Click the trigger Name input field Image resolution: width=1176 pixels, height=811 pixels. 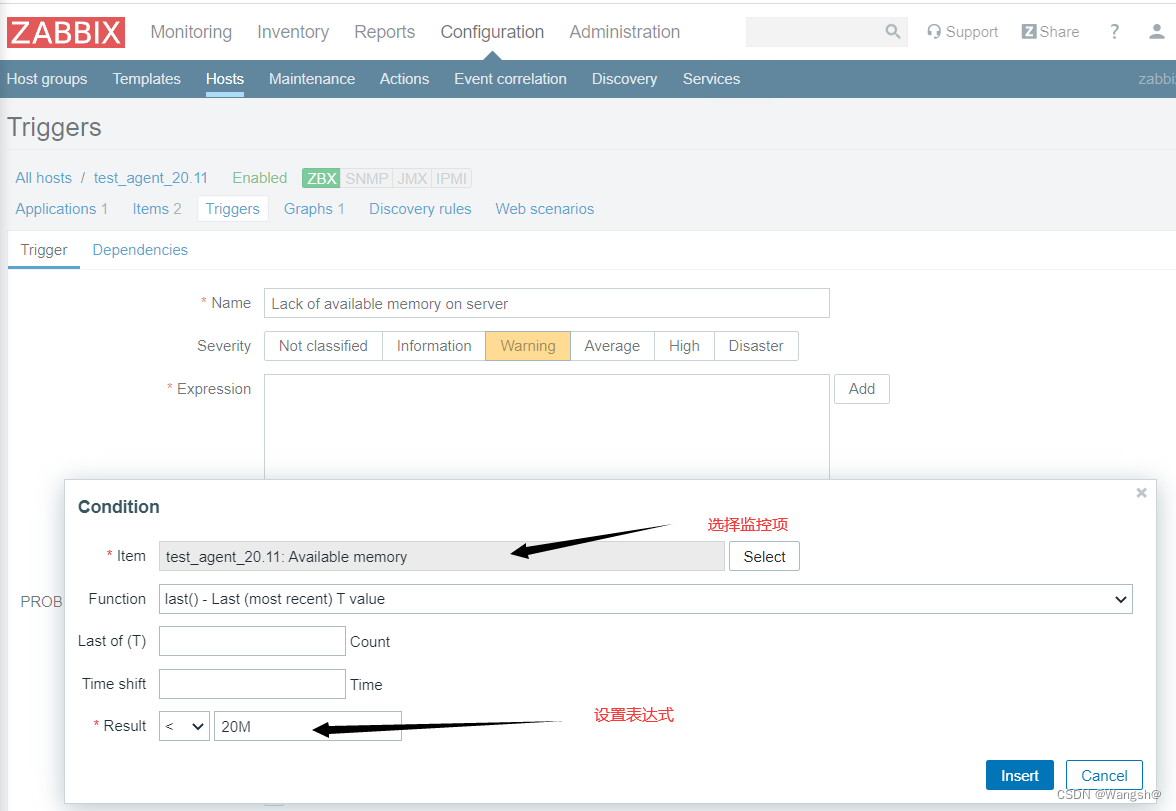pos(547,303)
